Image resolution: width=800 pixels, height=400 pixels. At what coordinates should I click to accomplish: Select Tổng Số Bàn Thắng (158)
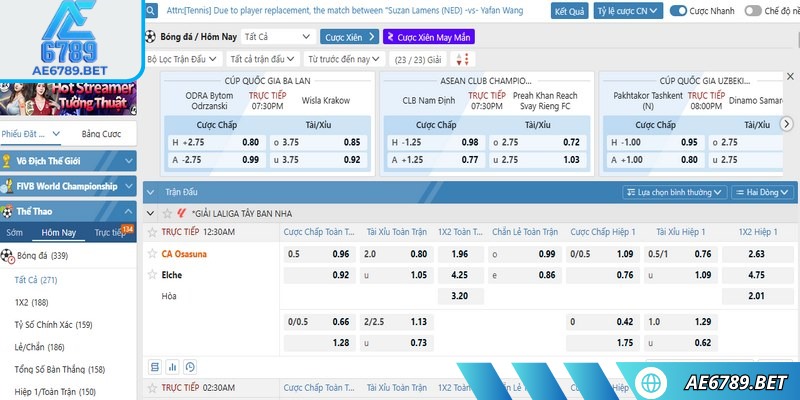coord(60,369)
